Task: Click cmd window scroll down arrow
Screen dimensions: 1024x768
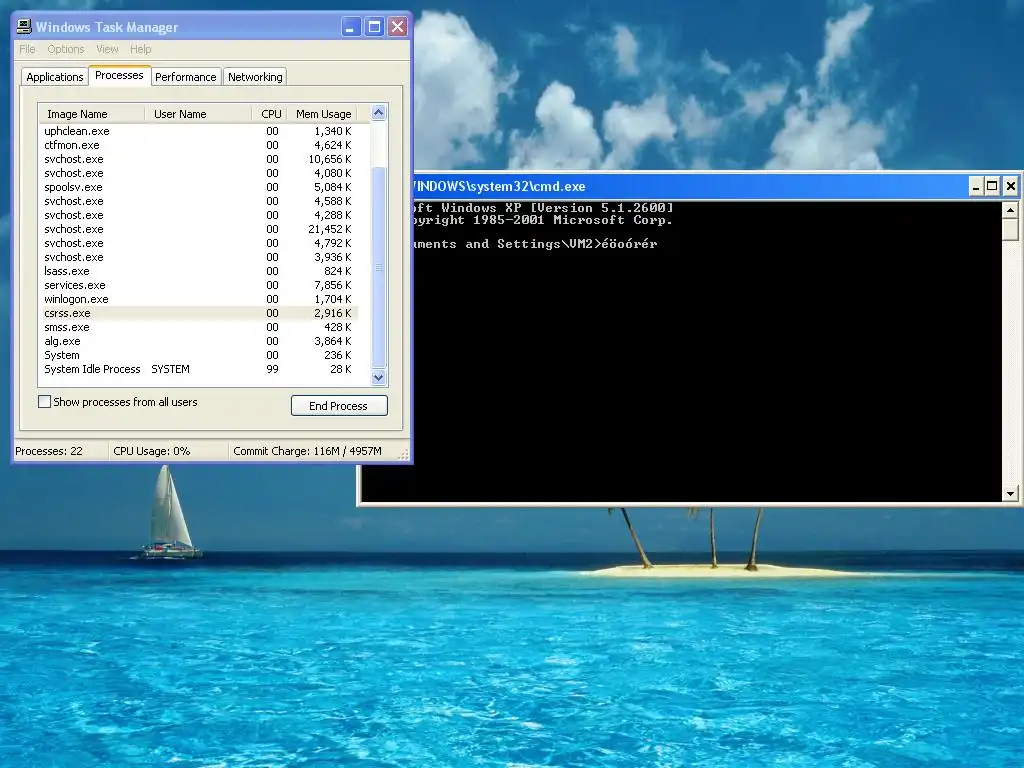Action: coord(1010,494)
